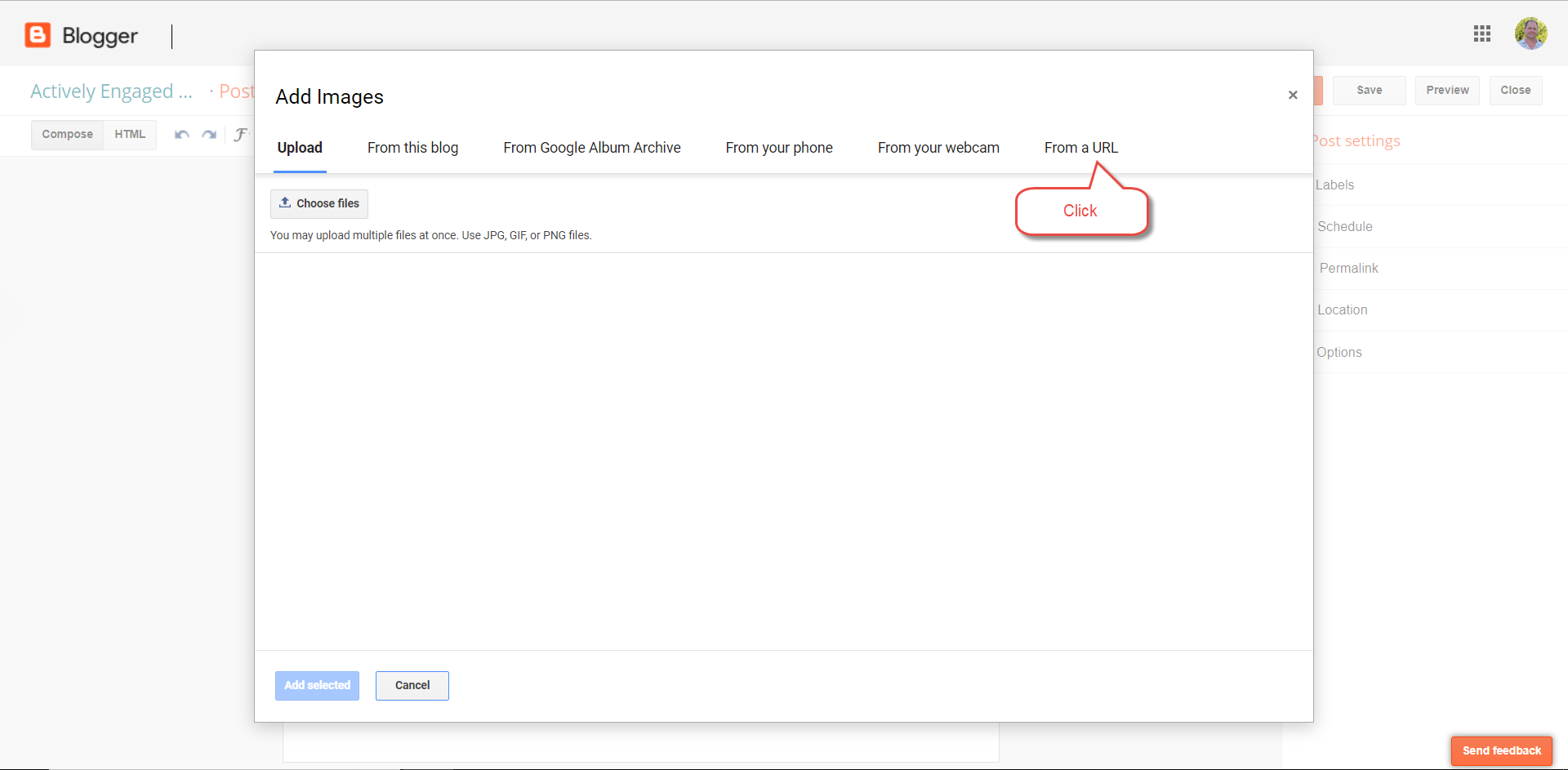Click the upload icon on Choose files
The width and height of the screenshot is (1568, 770).
click(285, 202)
